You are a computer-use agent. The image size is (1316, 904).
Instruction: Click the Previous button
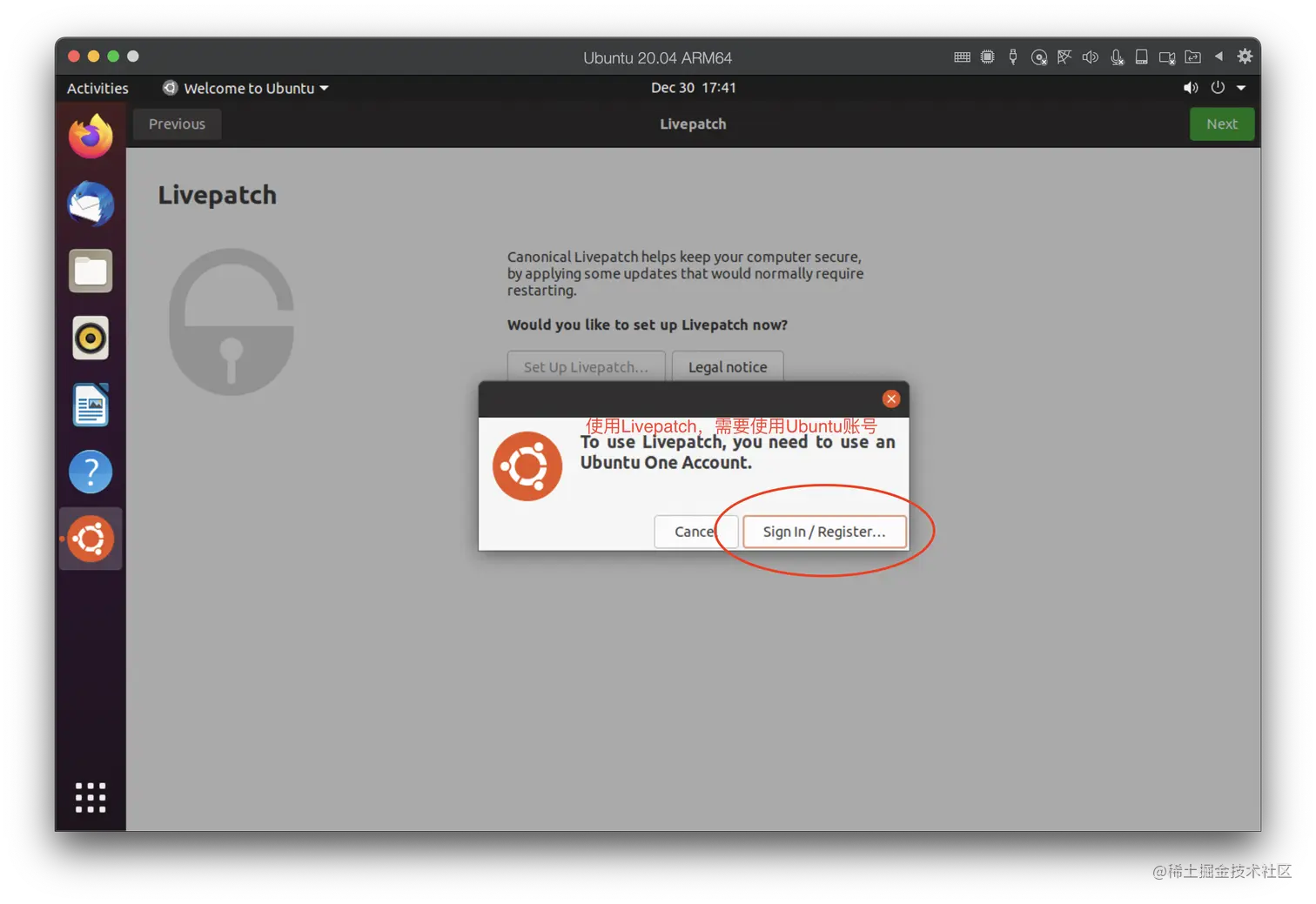177,124
